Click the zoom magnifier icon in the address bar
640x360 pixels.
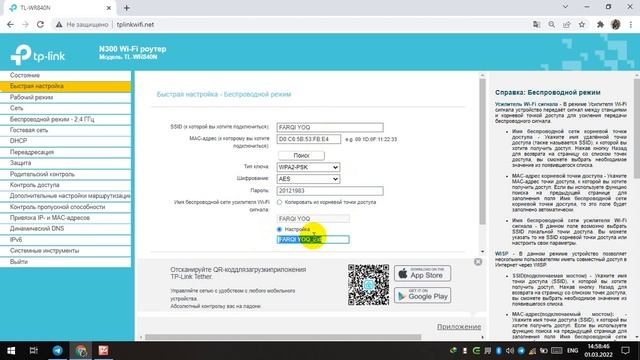[551, 24]
